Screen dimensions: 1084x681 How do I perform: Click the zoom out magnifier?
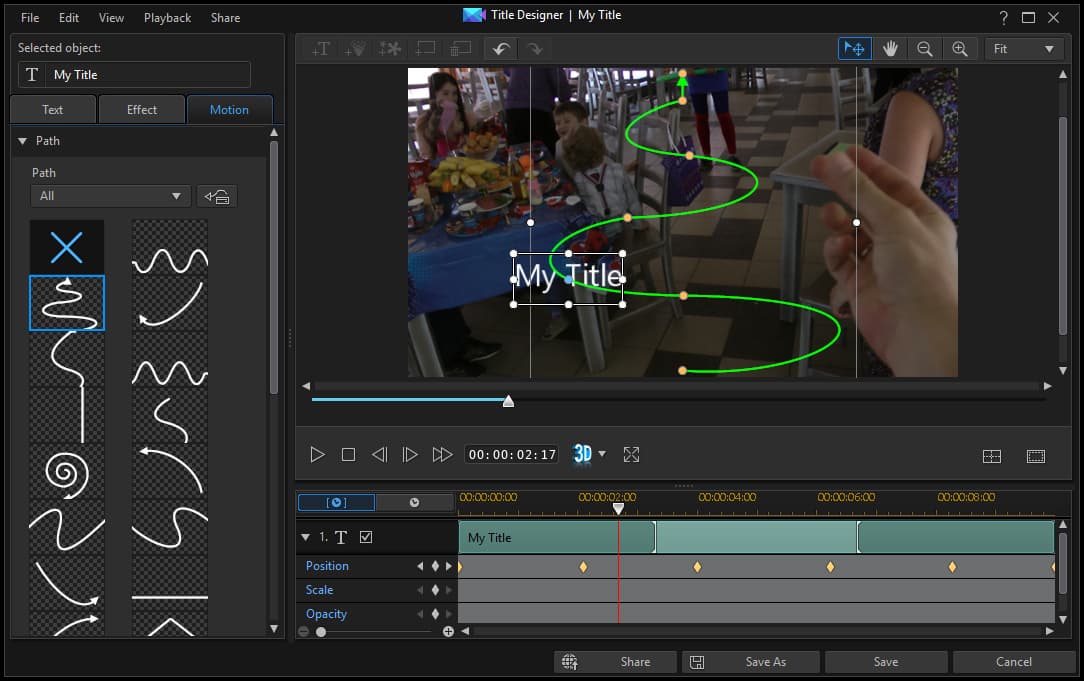pos(925,48)
